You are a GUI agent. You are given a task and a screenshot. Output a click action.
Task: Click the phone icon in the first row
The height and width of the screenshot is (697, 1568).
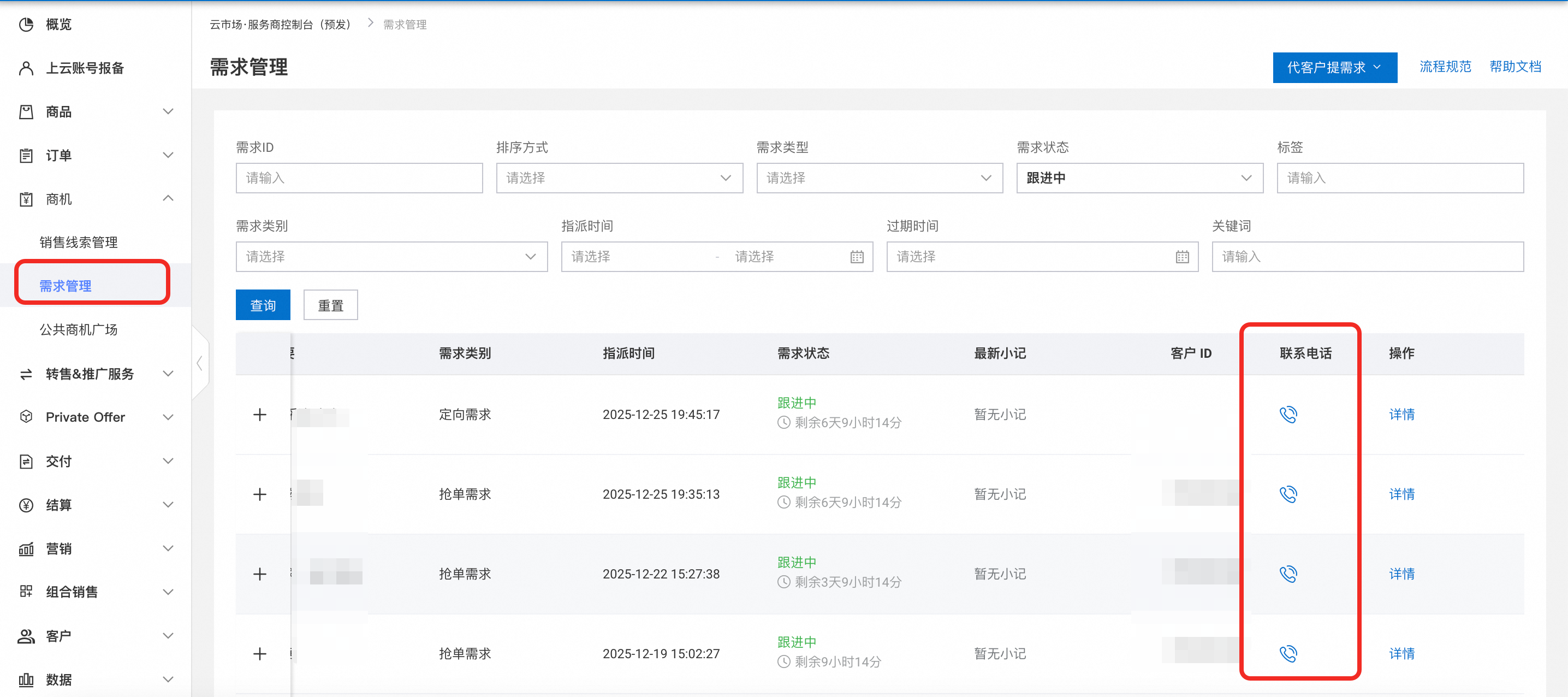pyautogui.click(x=1288, y=414)
